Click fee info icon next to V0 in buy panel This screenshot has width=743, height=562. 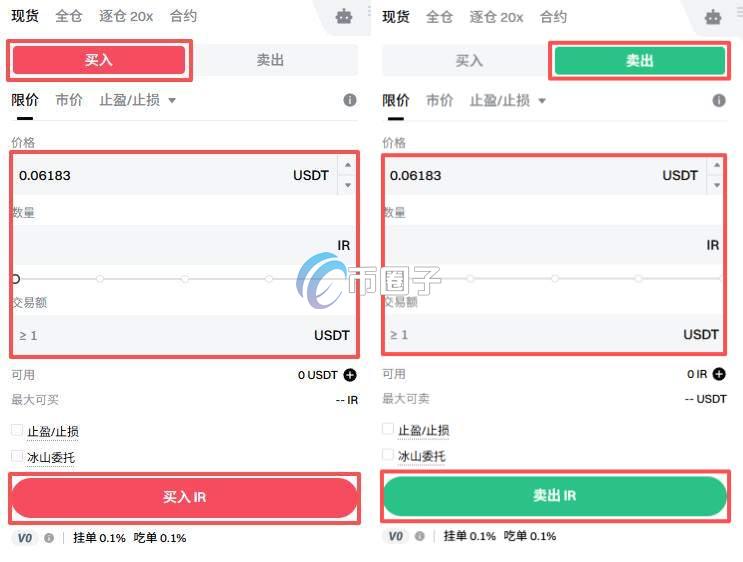(49, 538)
